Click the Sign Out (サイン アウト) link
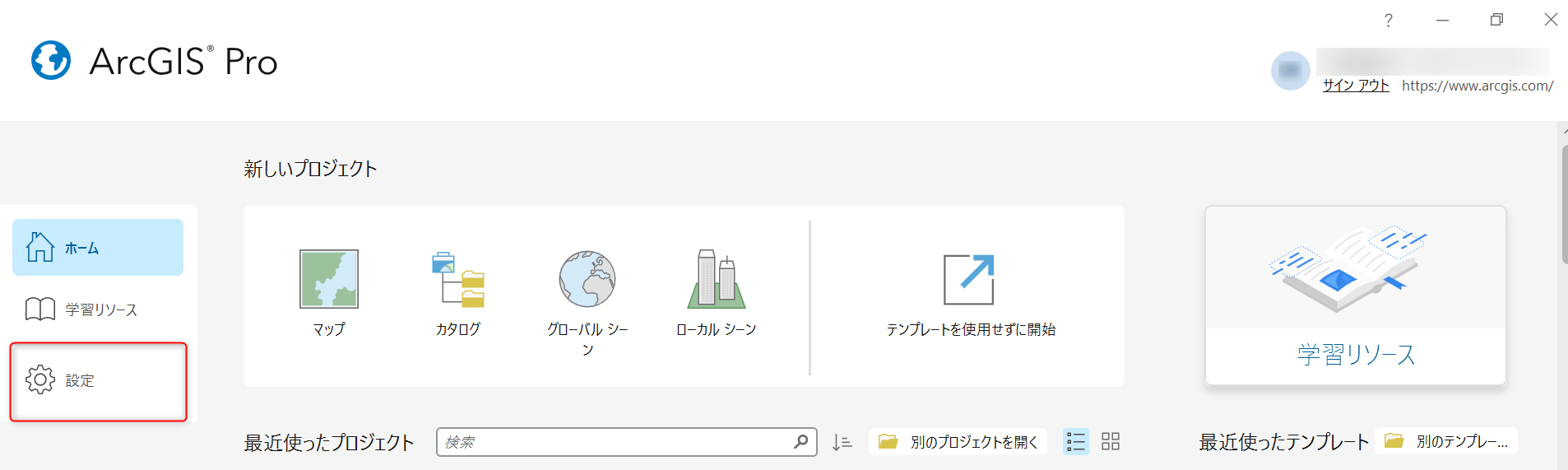Screen dimensions: 1568x470 click(1355, 86)
